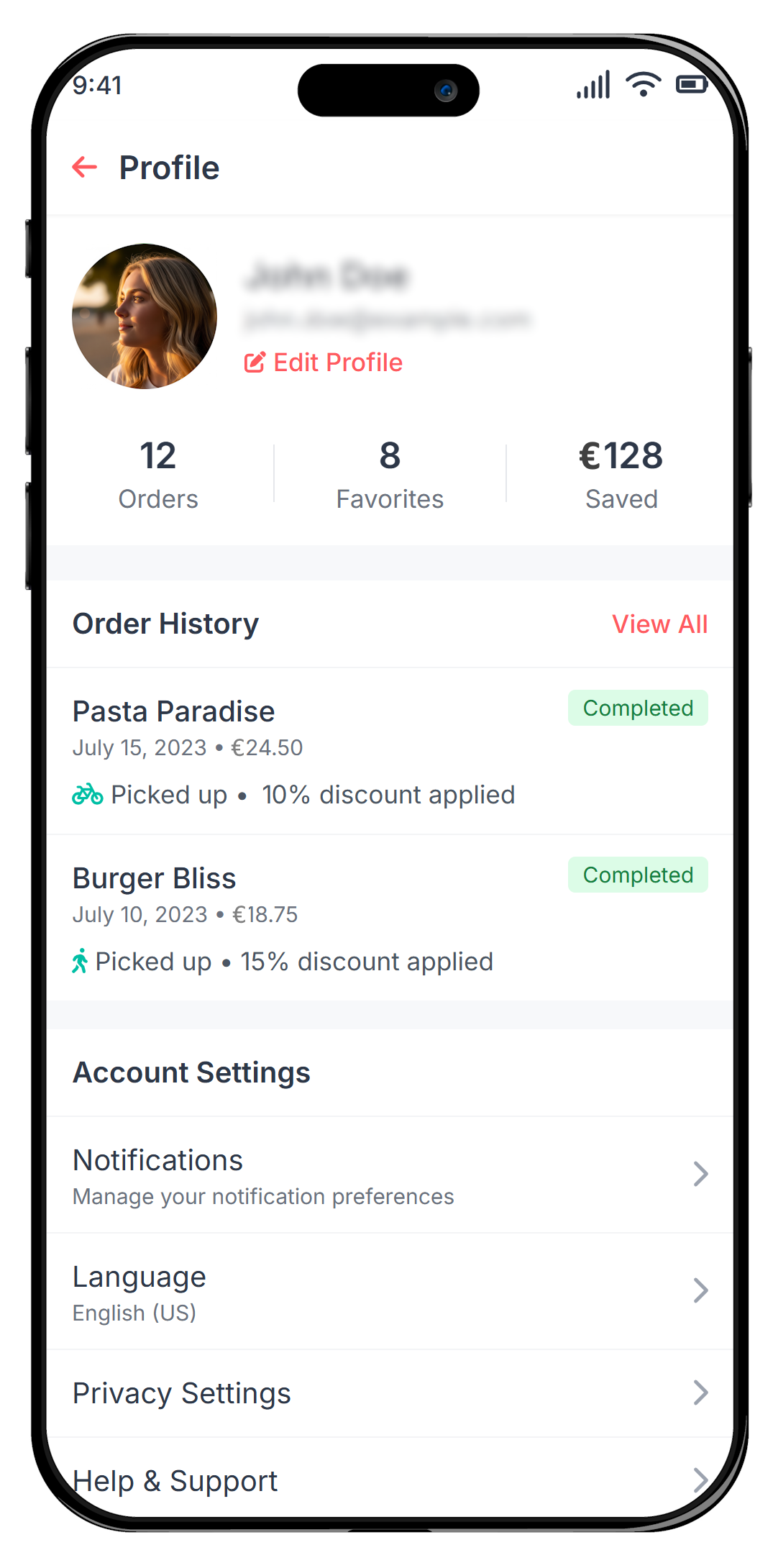The width and height of the screenshot is (773, 1568).
Task: Click the Edit Profile pencil icon
Action: (x=255, y=363)
